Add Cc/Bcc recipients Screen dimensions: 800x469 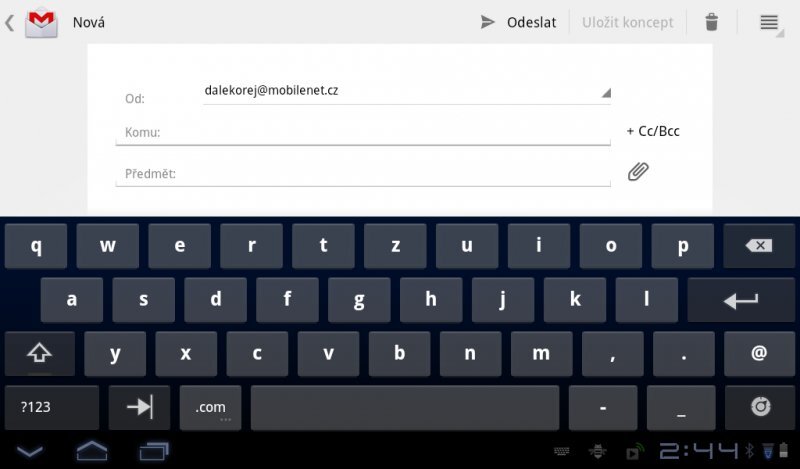(653, 131)
